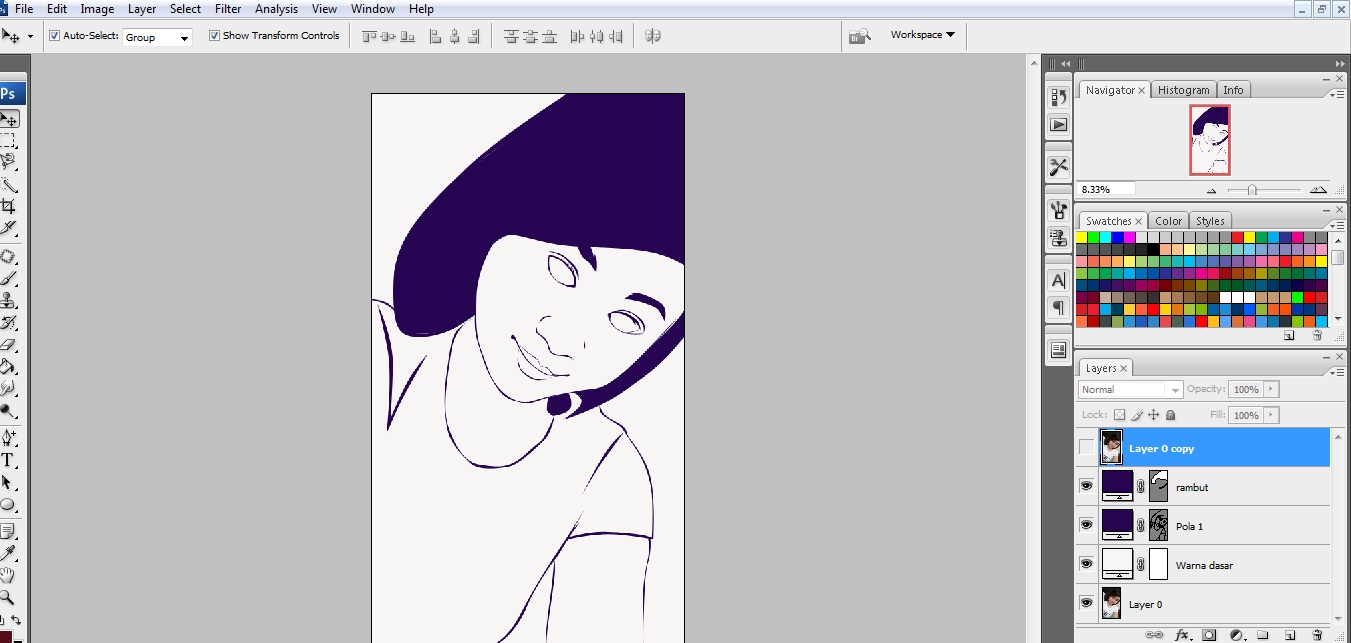Open blend mode Normal dropdown
This screenshot has height=643, width=1351.
pyautogui.click(x=1131, y=389)
